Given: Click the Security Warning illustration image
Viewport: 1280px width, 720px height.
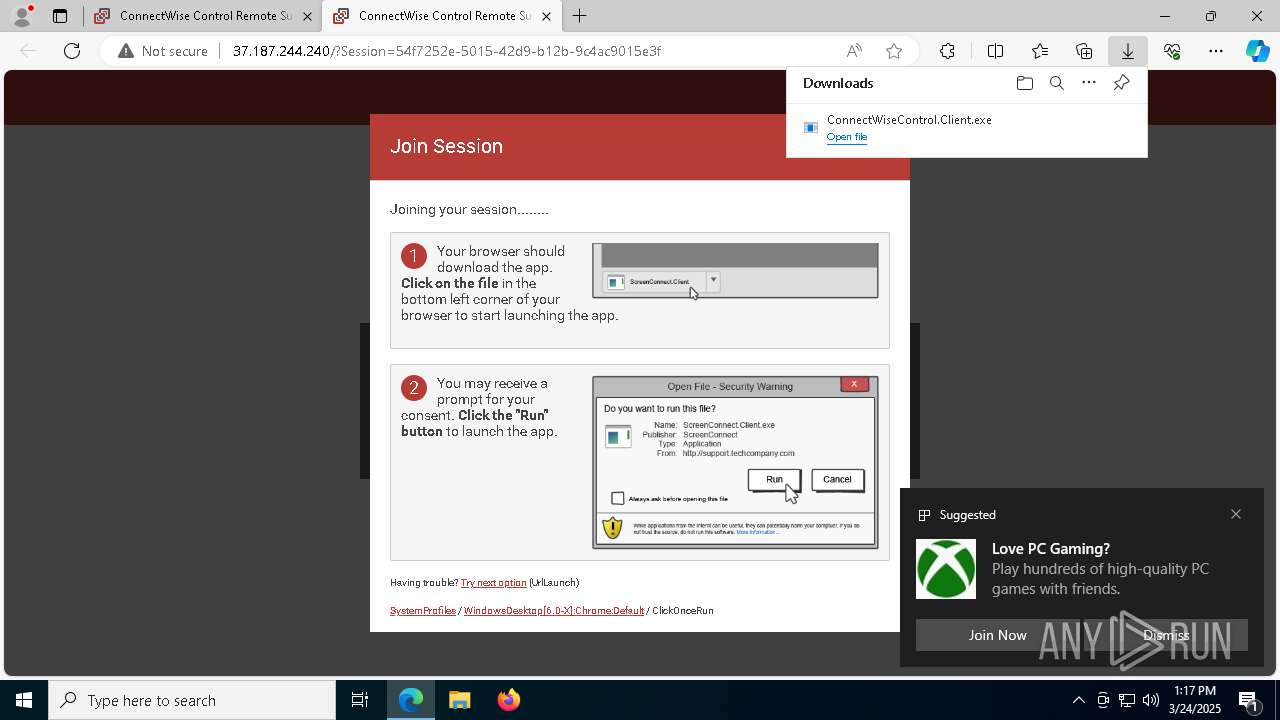Looking at the screenshot, I should point(735,462).
